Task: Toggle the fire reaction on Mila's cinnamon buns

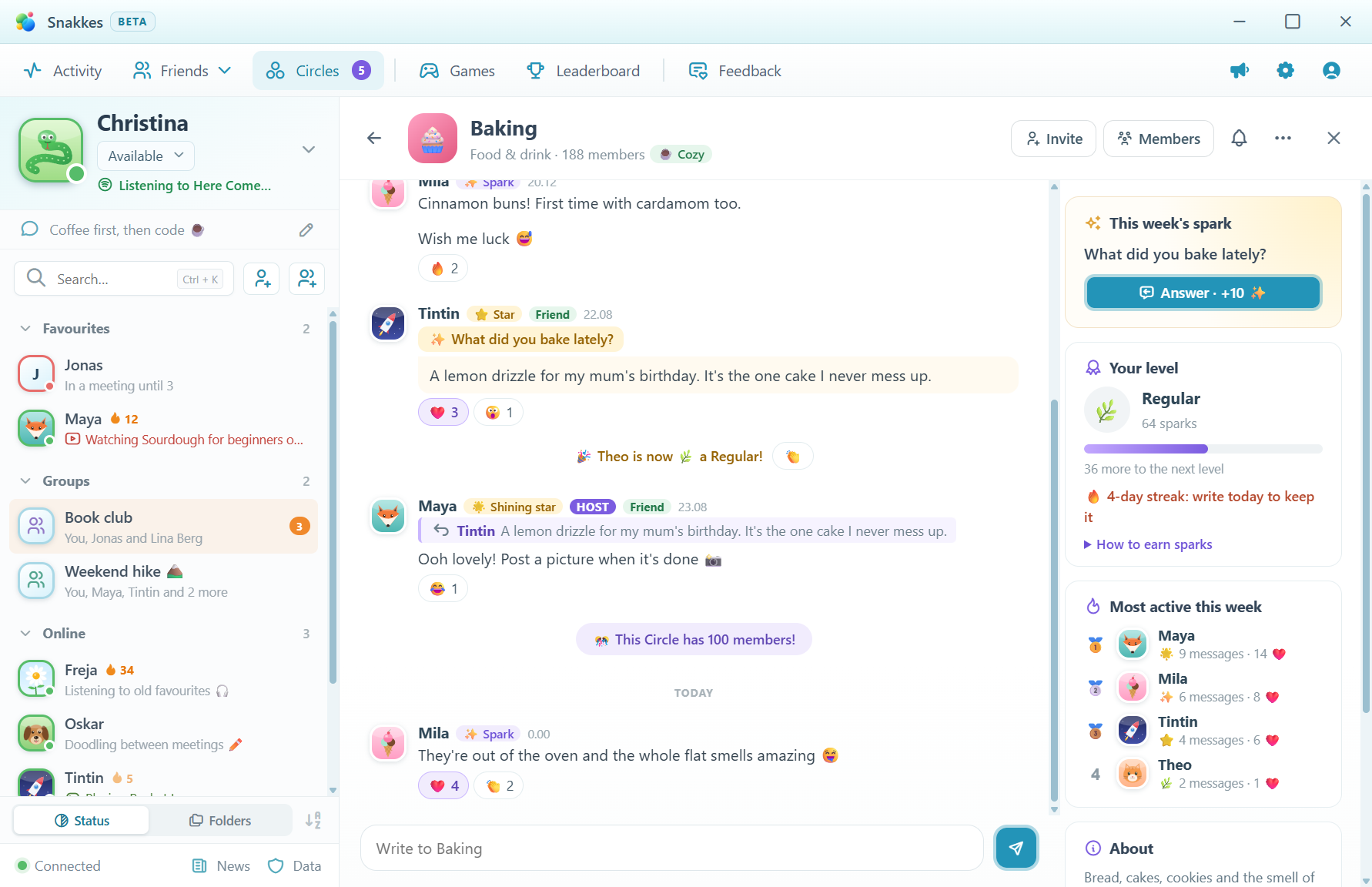Action: [x=443, y=269]
